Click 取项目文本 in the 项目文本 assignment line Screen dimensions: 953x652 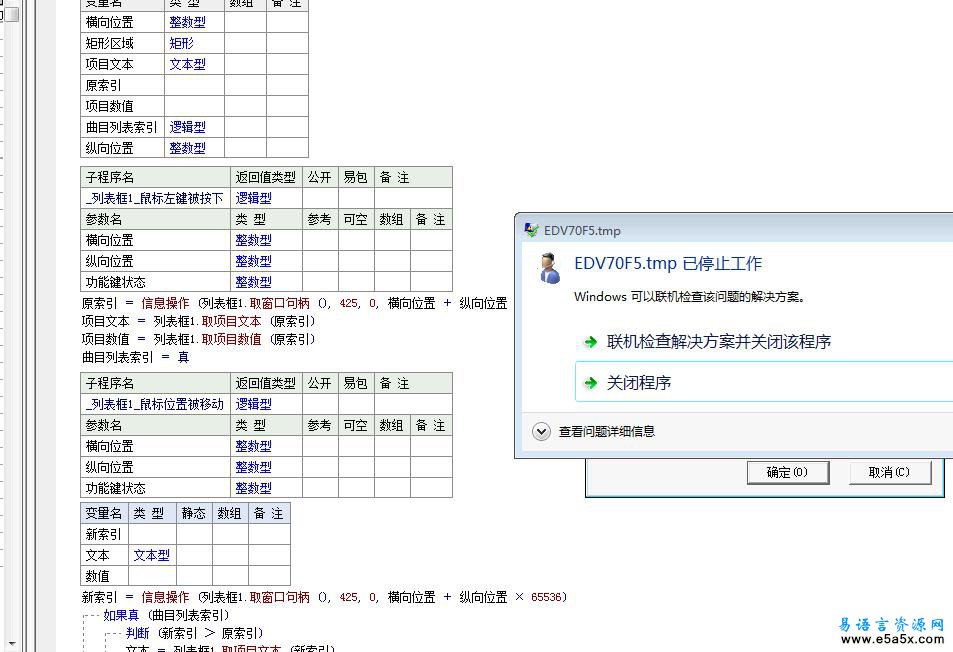(232, 321)
